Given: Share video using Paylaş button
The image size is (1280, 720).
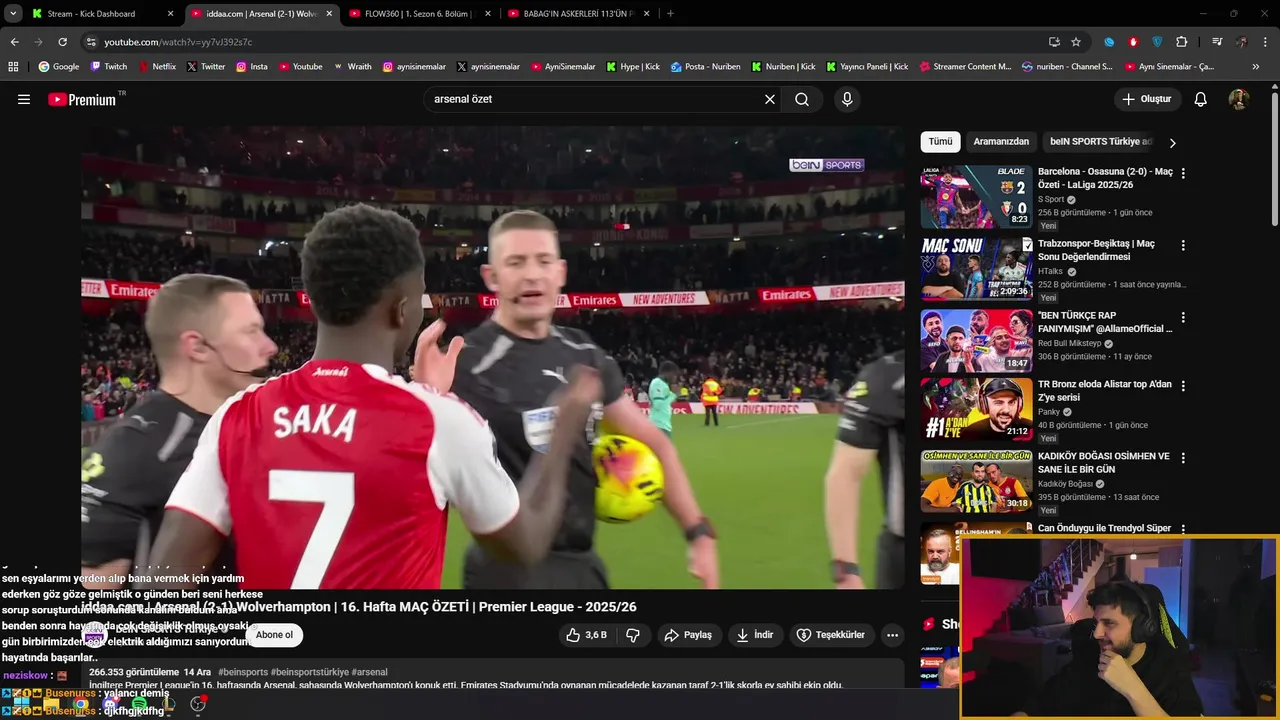Looking at the screenshot, I should pos(689,635).
